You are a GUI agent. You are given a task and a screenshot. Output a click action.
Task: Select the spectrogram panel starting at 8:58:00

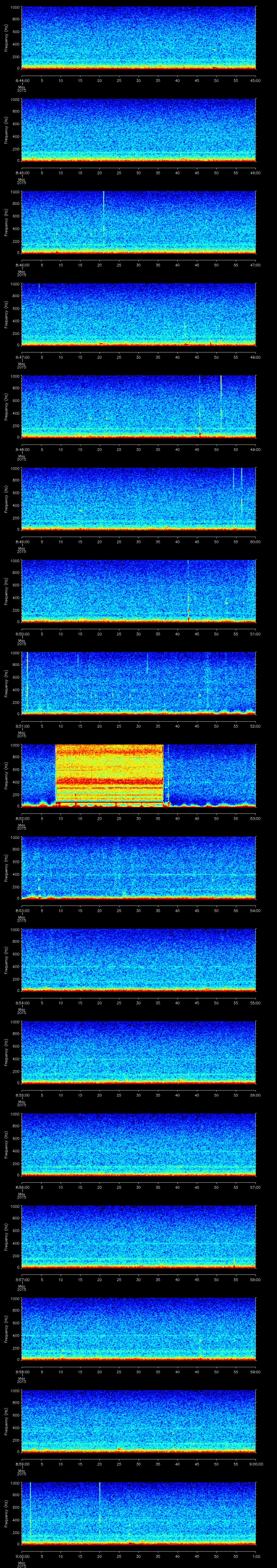click(x=139, y=1329)
